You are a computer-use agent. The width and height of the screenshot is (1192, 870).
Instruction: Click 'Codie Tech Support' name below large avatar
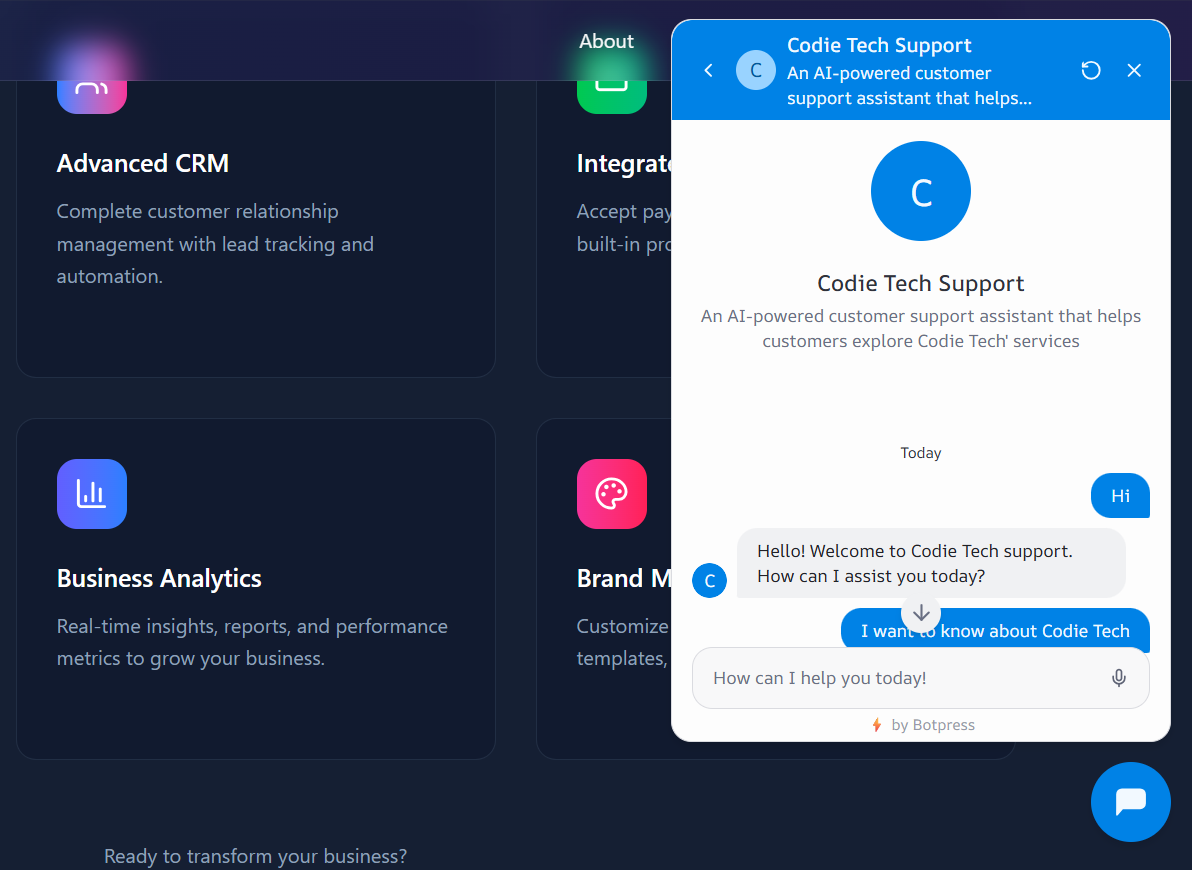(921, 284)
